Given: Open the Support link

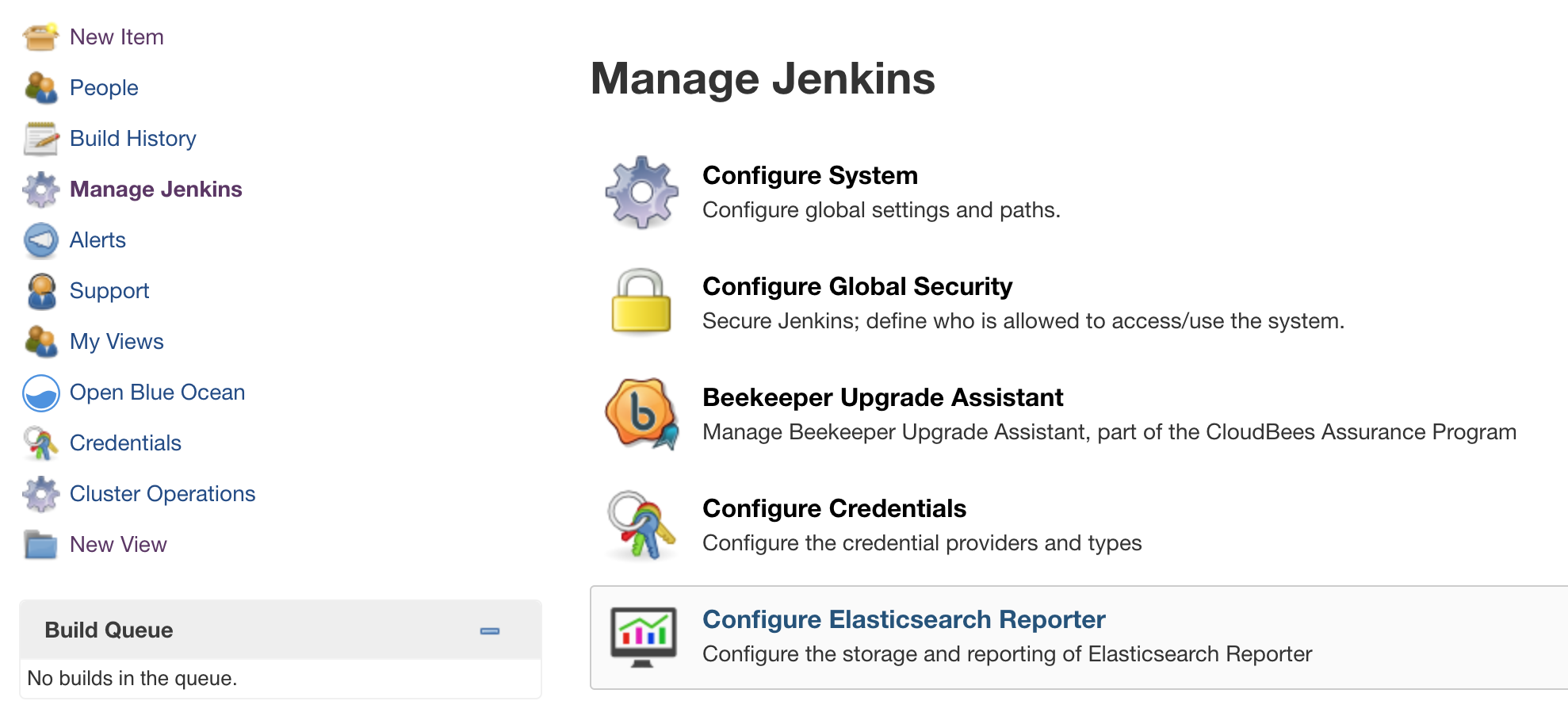Looking at the screenshot, I should (x=109, y=291).
